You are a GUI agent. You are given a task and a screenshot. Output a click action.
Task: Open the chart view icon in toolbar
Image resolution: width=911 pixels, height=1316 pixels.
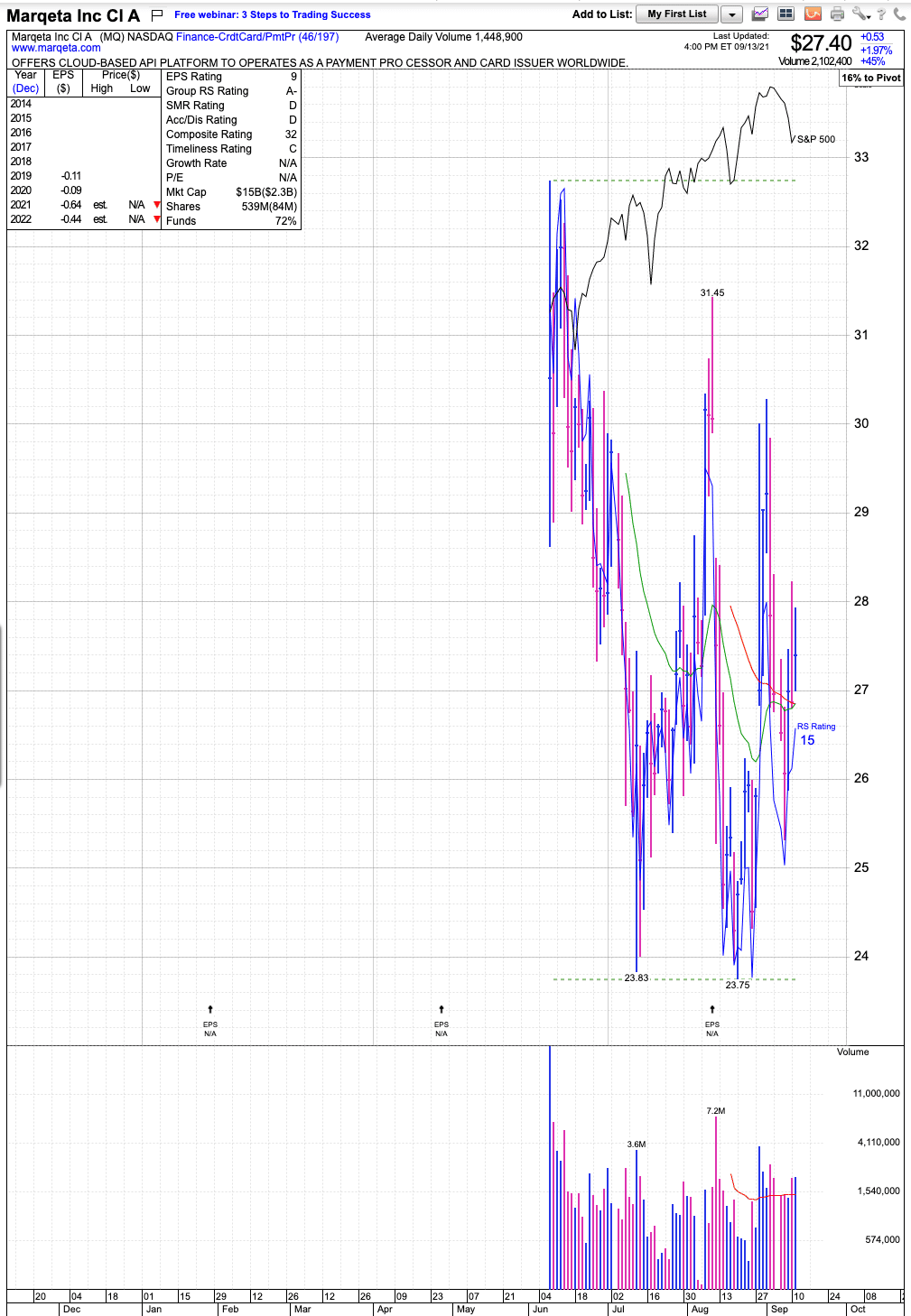[761, 14]
